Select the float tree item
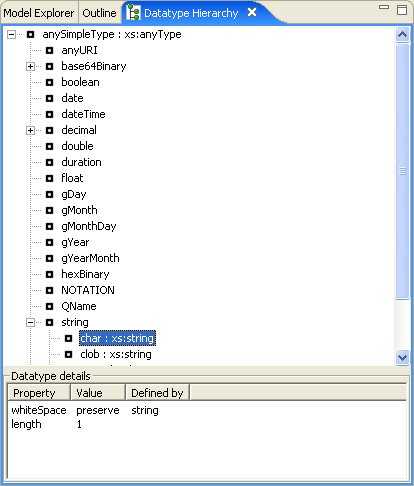The width and height of the screenshot is (414, 486). click(x=72, y=178)
